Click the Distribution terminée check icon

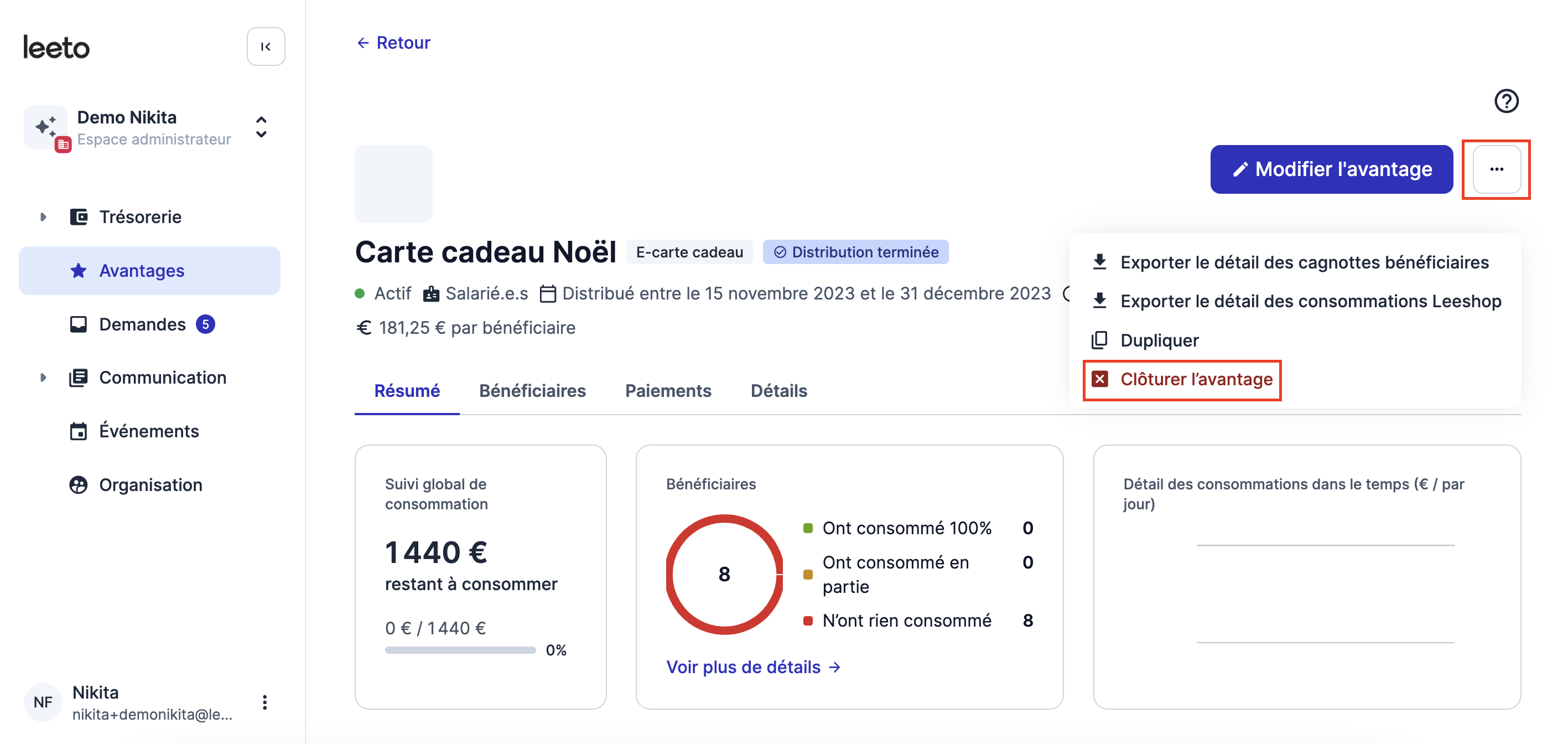(780, 252)
